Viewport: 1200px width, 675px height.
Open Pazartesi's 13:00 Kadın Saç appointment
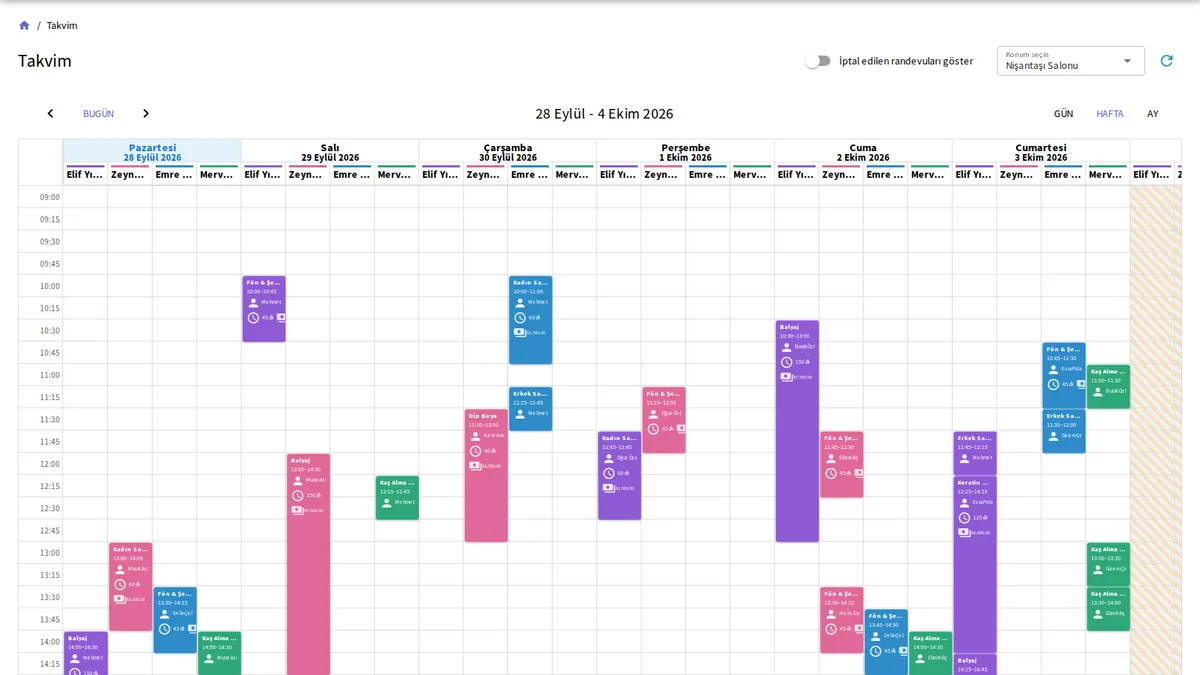(x=130, y=587)
